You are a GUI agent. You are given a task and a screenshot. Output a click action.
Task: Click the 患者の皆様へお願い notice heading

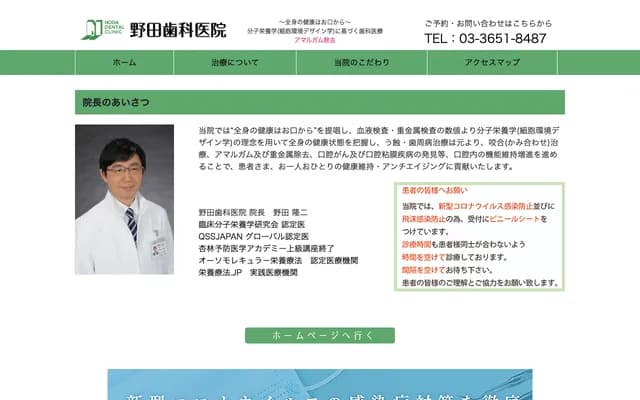coord(434,190)
